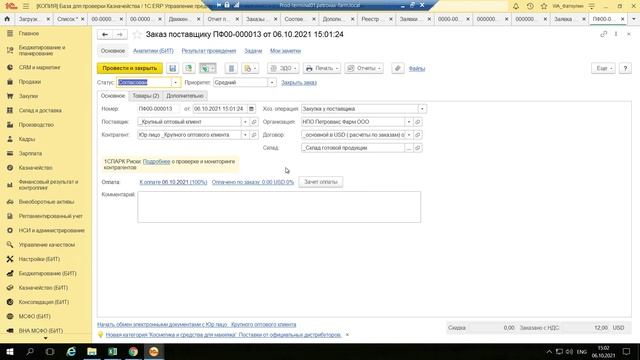Screen dimensions: 640x360
Task: Go back with the left arrow button
Action: 104,35
